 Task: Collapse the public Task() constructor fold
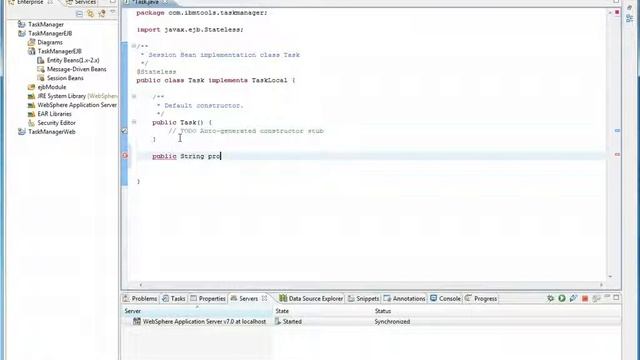pos(133,122)
